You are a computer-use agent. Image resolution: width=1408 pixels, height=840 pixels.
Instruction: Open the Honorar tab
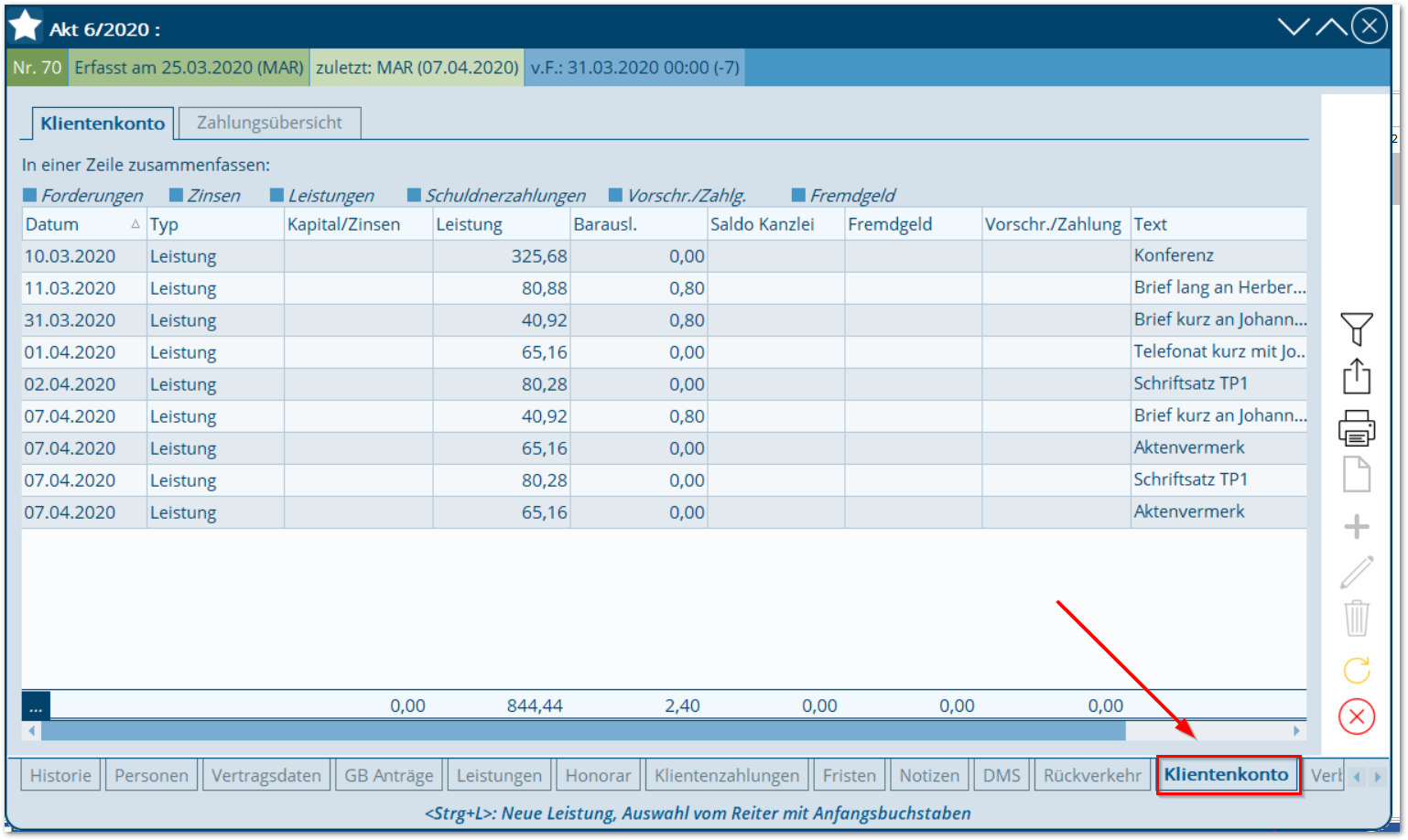pyautogui.click(x=598, y=776)
